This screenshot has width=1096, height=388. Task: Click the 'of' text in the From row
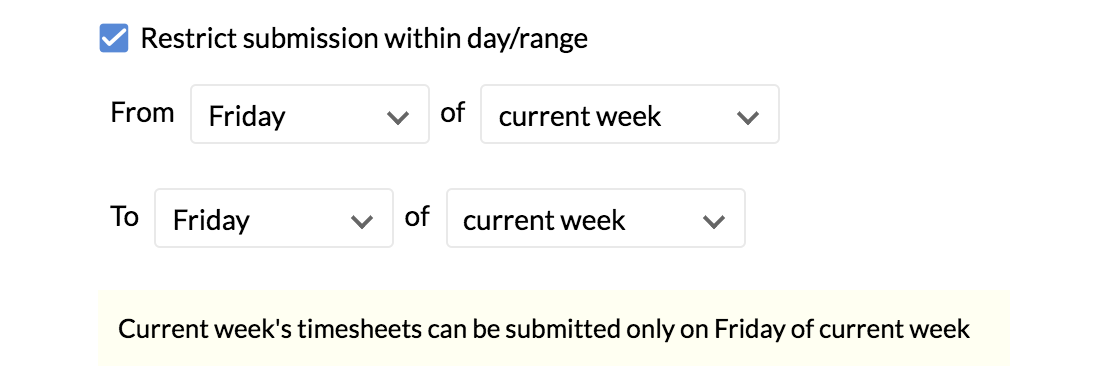453,113
